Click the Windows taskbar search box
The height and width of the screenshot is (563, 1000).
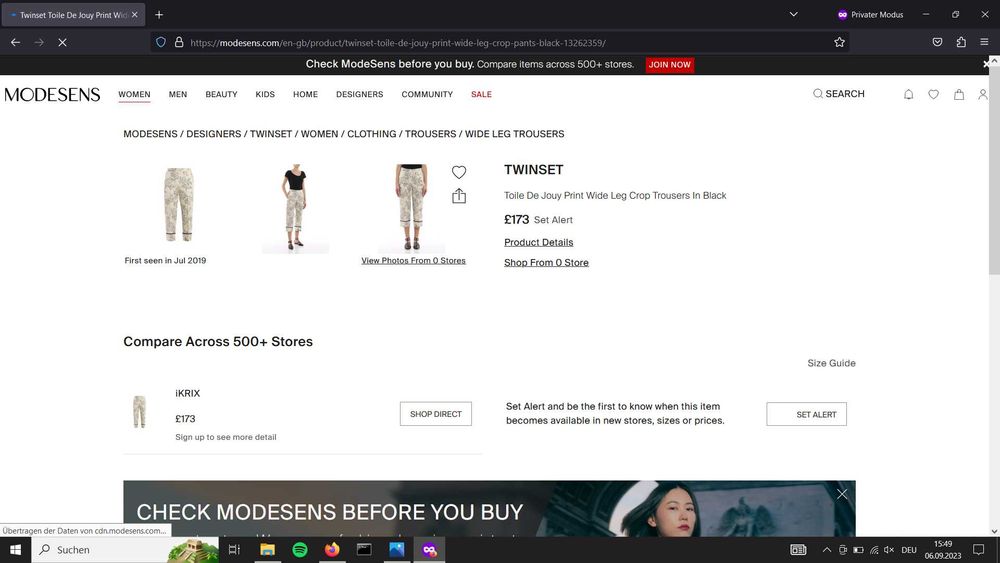tap(124, 550)
